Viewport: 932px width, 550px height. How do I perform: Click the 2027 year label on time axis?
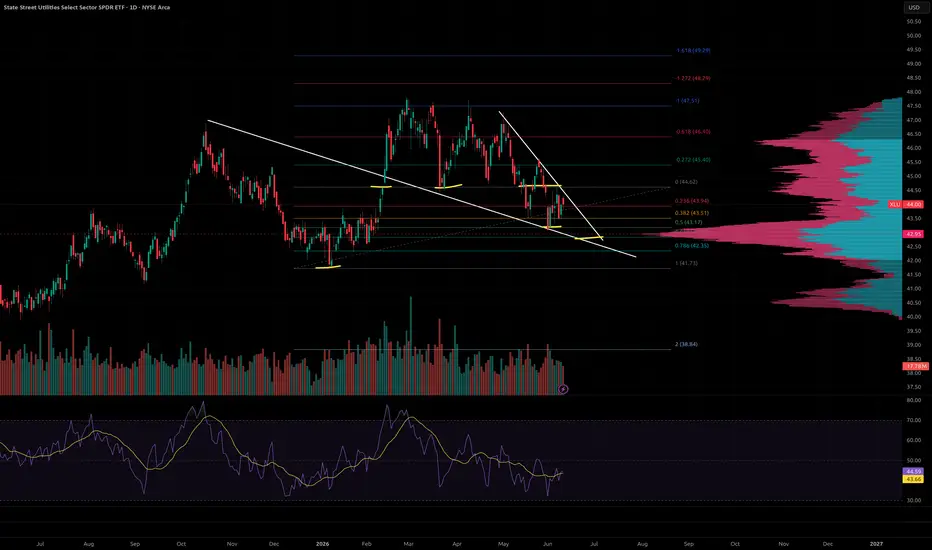[x=876, y=543]
